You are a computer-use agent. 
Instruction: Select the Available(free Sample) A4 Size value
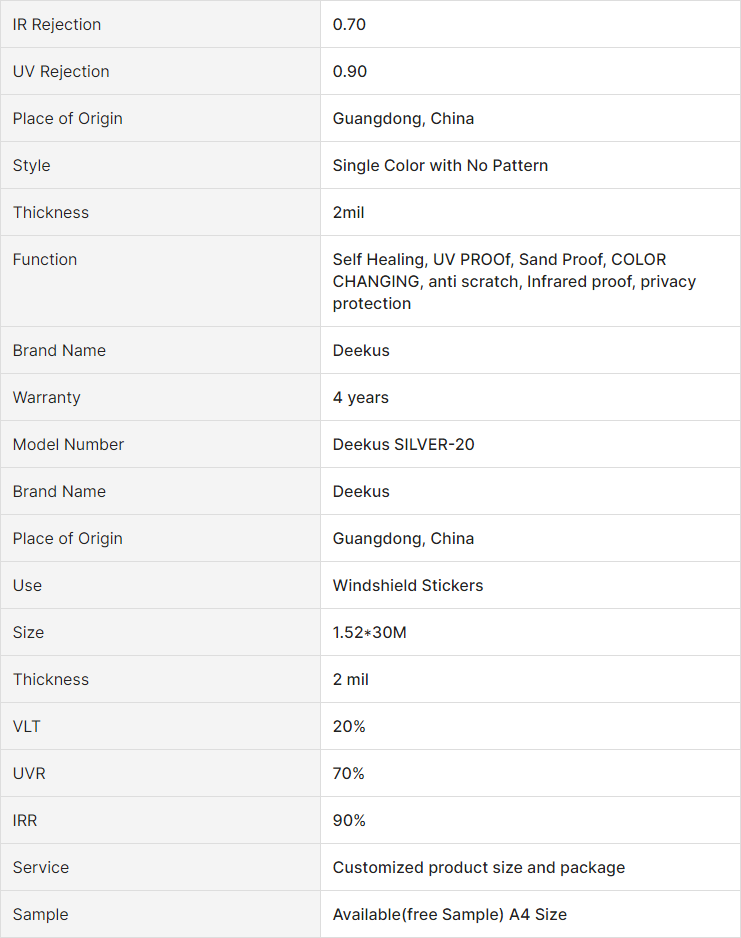(450, 915)
